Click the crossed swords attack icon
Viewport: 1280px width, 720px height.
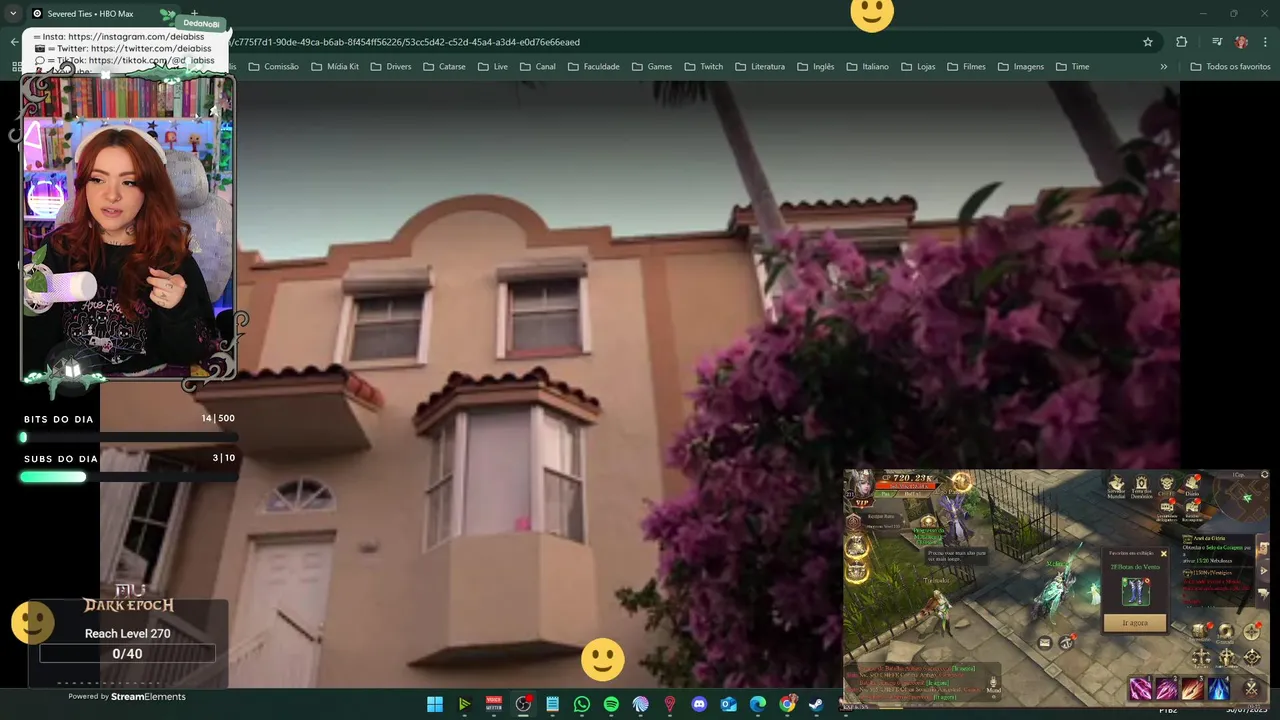pyautogui.click(x=1251, y=687)
